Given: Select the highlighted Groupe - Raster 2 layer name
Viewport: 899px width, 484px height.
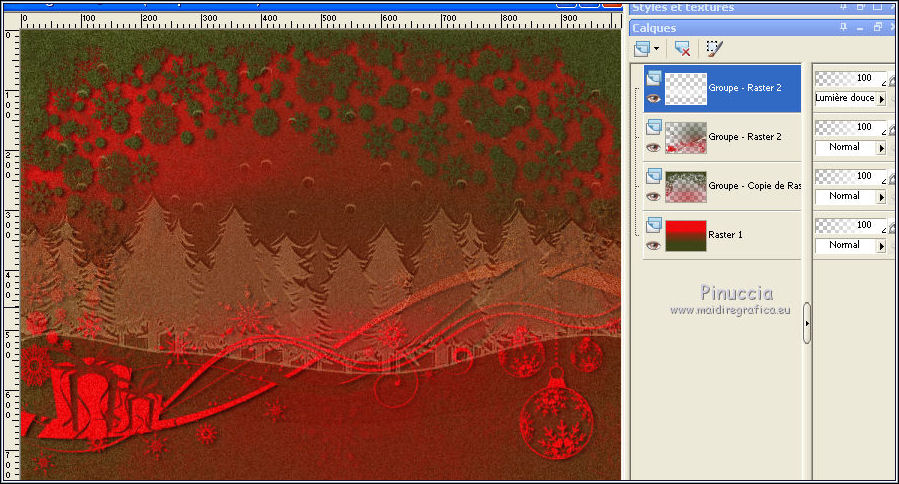Looking at the screenshot, I should 745,88.
